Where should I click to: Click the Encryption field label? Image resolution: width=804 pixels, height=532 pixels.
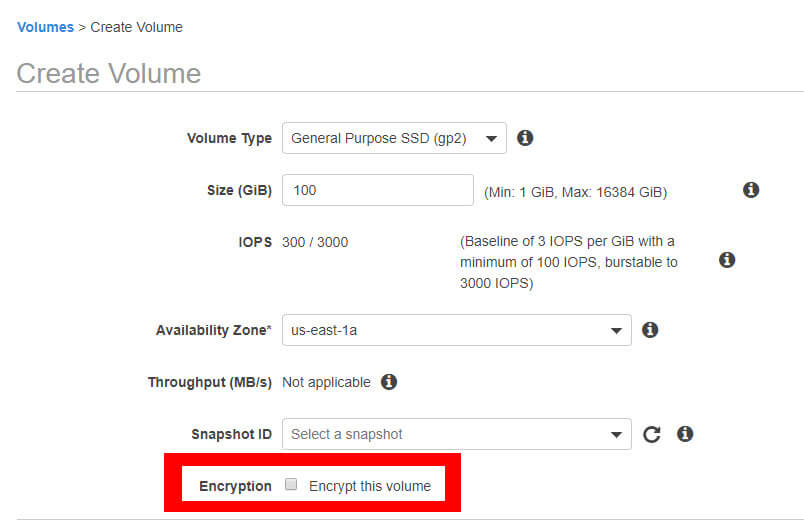(x=235, y=486)
